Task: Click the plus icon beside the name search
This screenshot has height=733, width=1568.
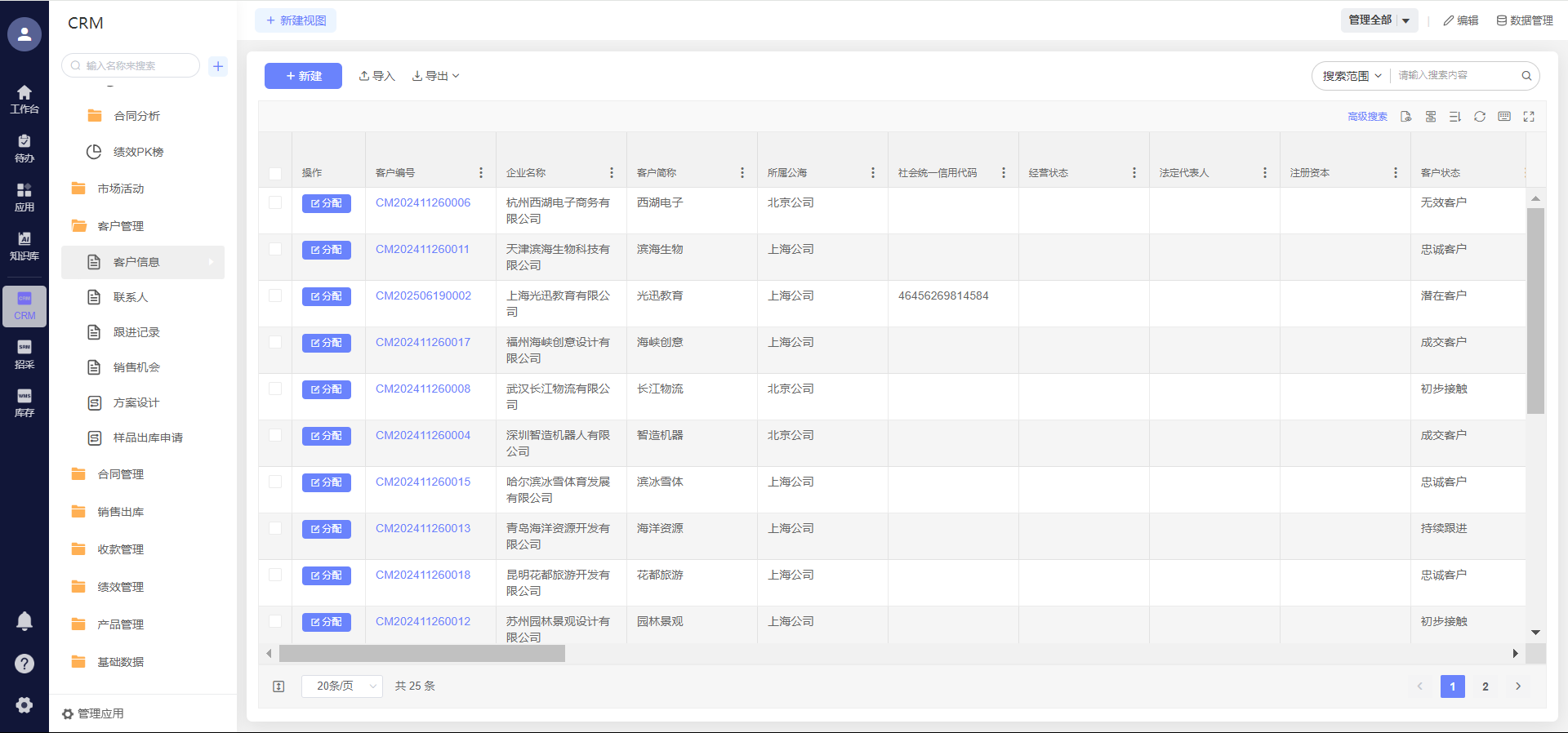Action: pyautogui.click(x=218, y=66)
